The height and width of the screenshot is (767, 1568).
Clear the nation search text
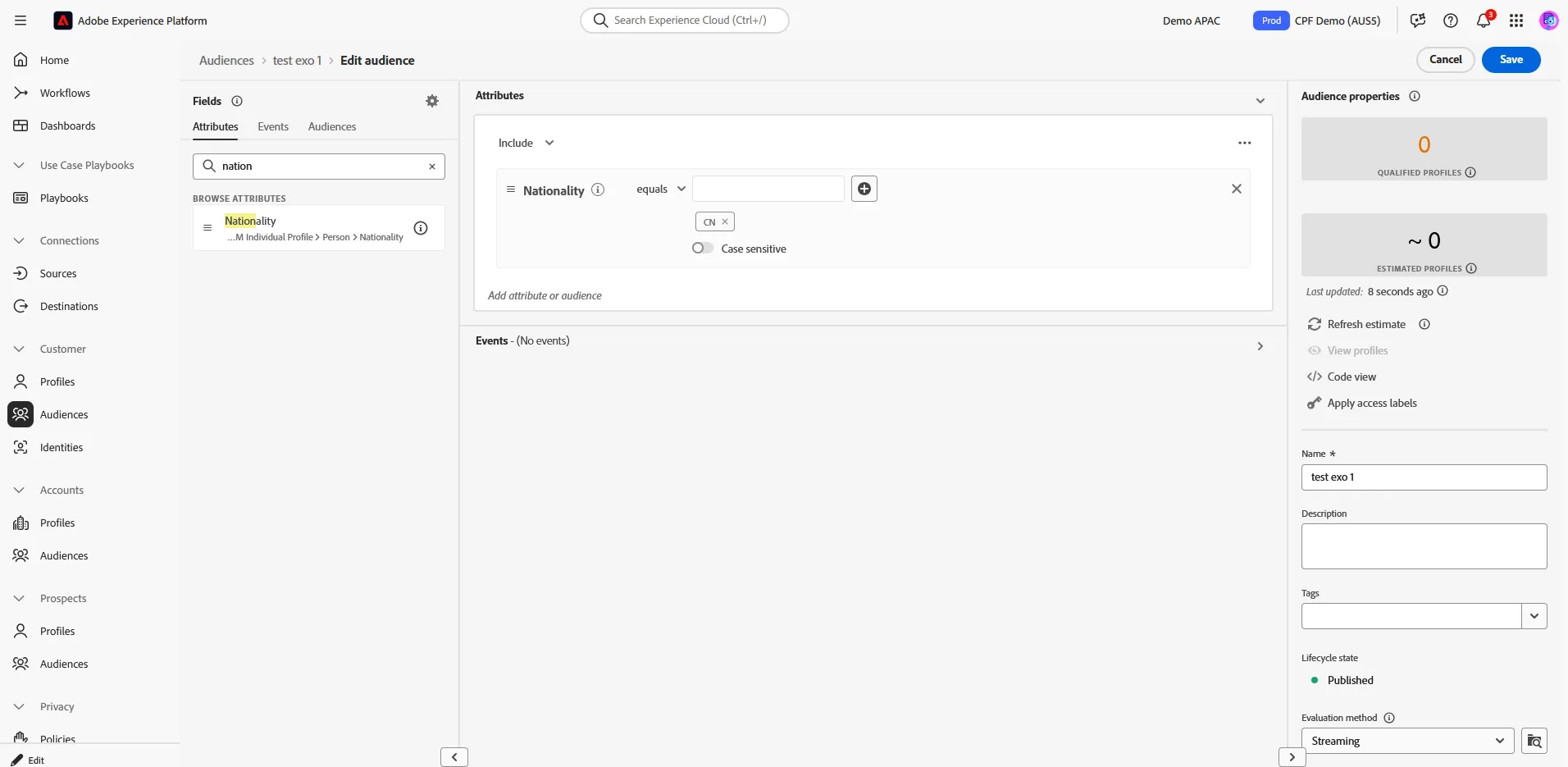[x=432, y=167]
